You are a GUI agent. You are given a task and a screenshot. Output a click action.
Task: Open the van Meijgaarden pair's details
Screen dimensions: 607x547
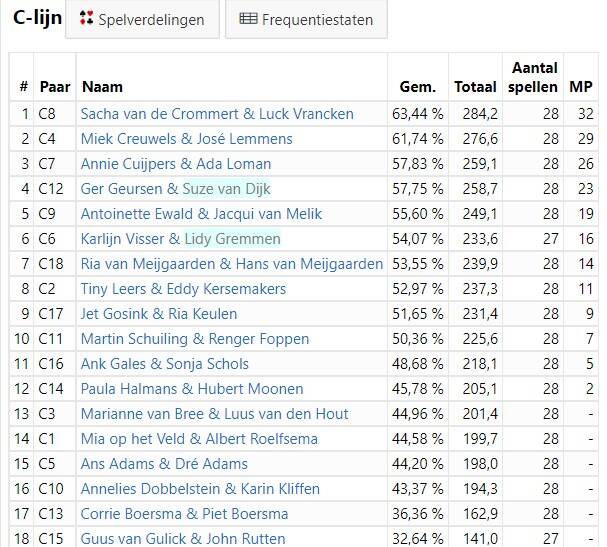click(x=232, y=264)
